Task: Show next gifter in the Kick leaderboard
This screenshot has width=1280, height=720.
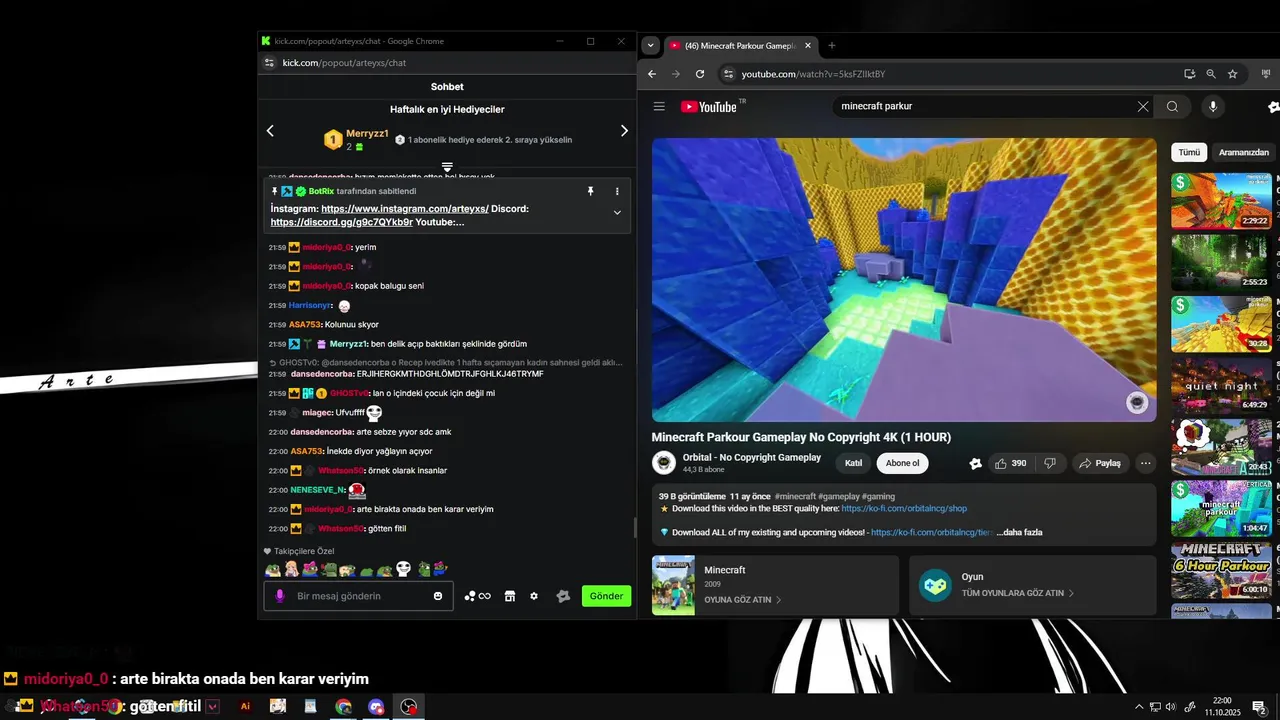Action: tap(624, 131)
